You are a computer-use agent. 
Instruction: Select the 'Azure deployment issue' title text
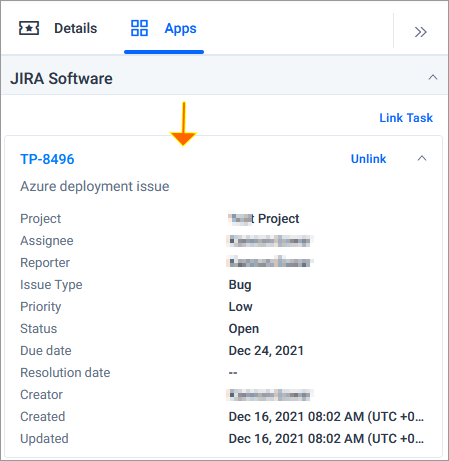(x=95, y=186)
